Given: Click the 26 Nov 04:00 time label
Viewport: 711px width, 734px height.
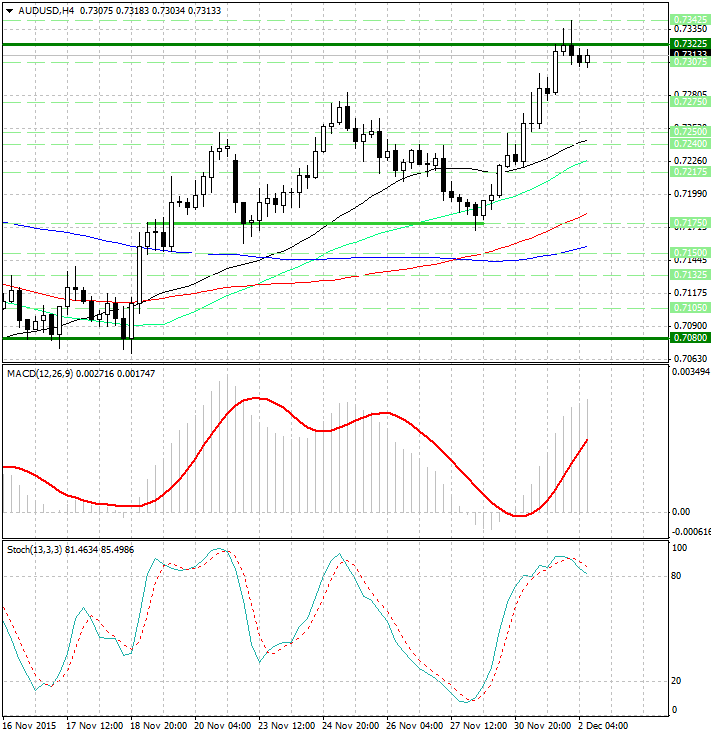Looking at the screenshot, I should [415, 726].
